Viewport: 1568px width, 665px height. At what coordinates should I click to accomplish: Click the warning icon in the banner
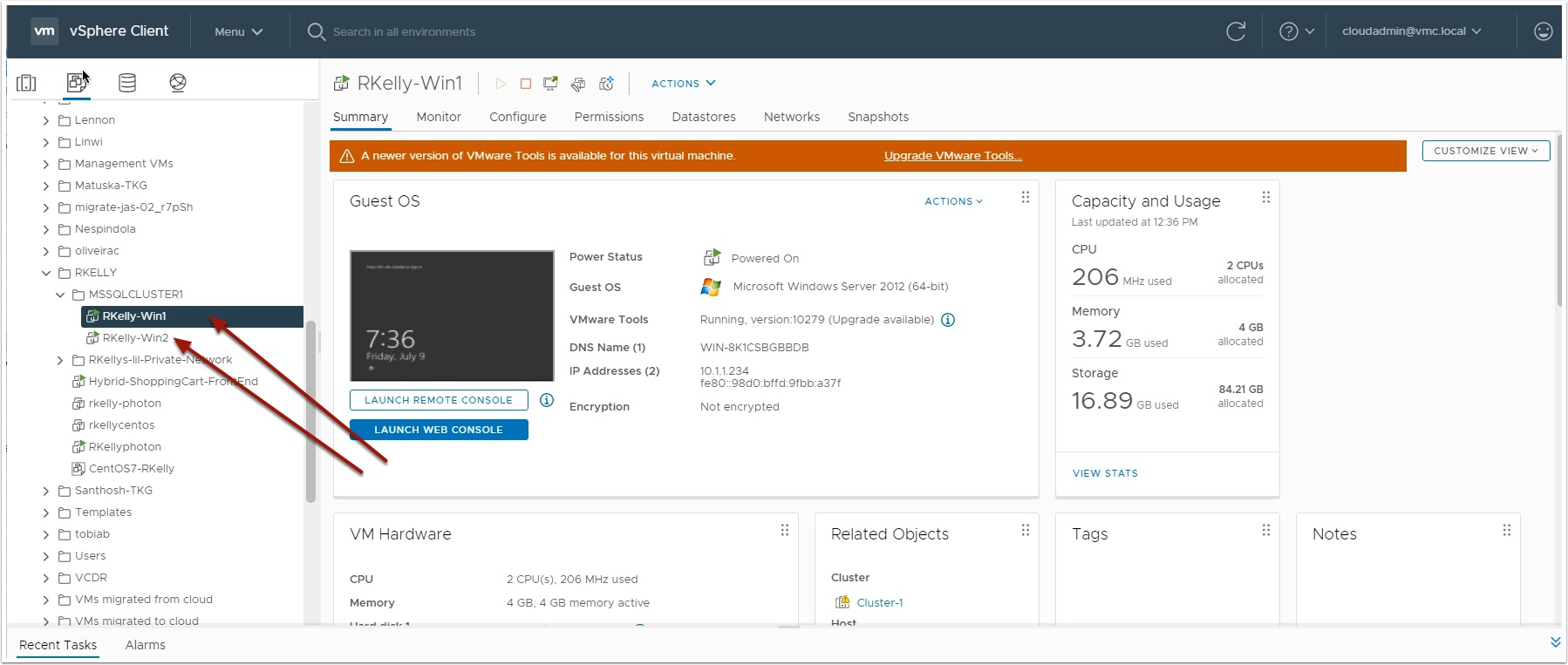(x=346, y=156)
